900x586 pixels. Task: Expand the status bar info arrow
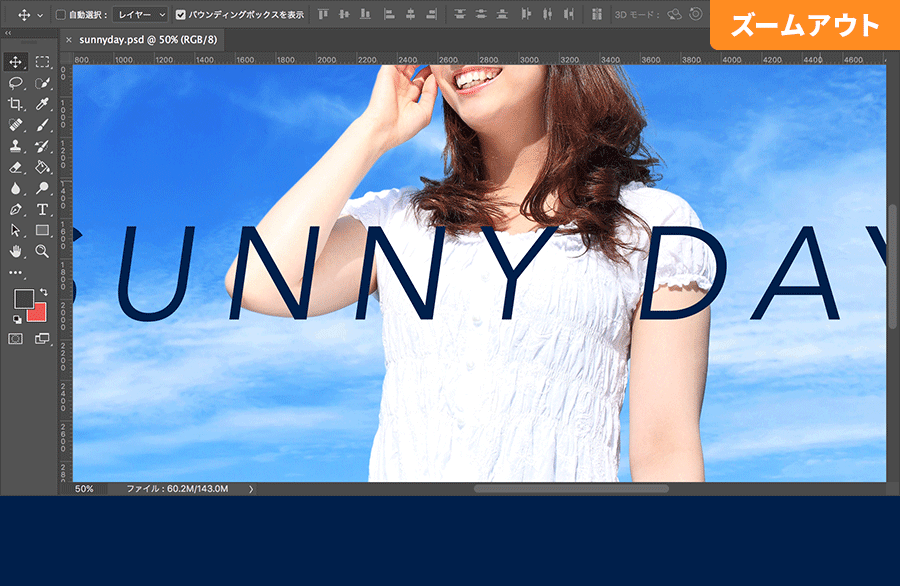pos(251,489)
